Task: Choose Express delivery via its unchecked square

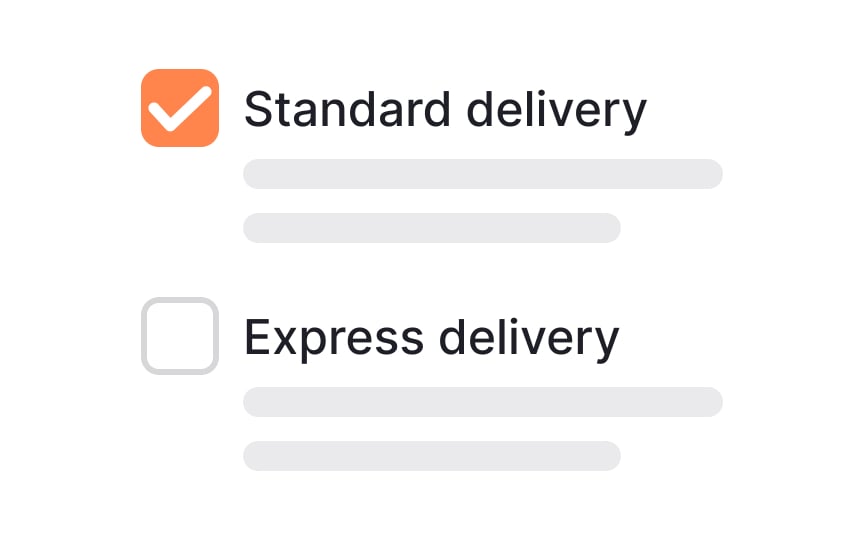Action: point(180,336)
